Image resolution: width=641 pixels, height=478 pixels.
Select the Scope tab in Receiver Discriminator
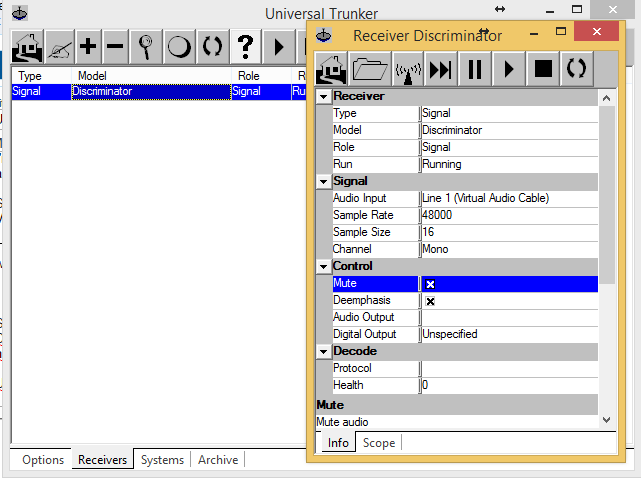pyautogui.click(x=379, y=443)
